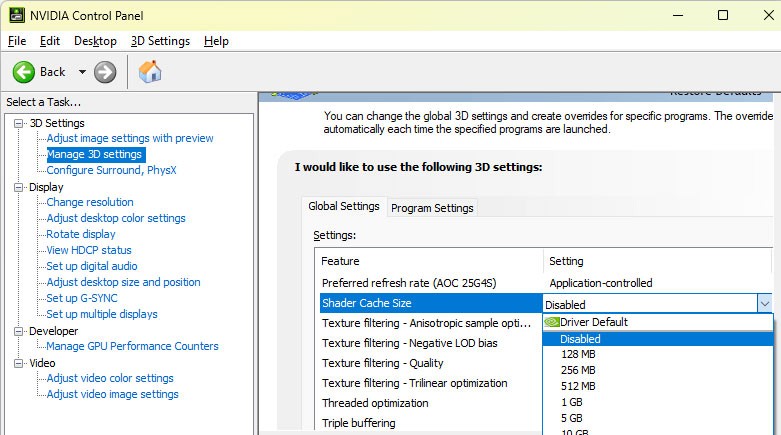
Task: Open the 3D Settings menu
Action: point(160,41)
